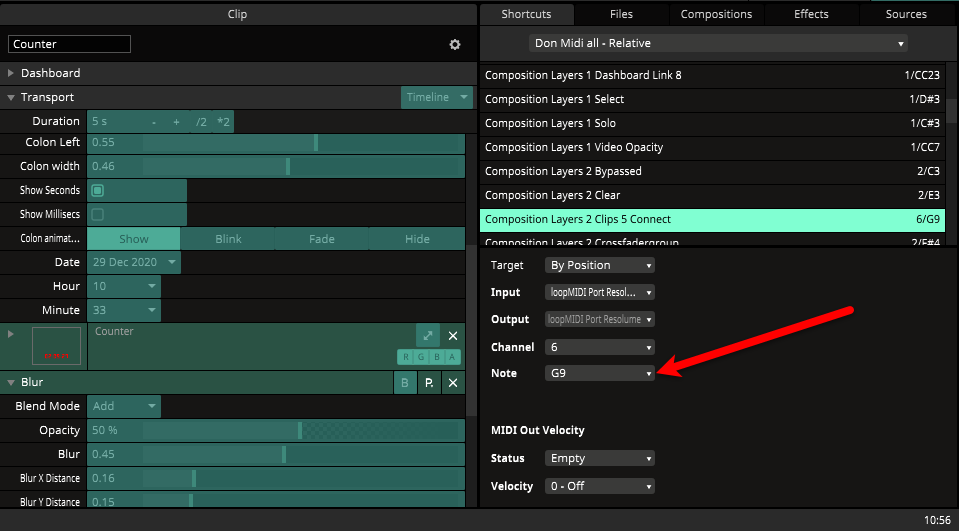This screenshot has width=959, height=531.
Task: Toggle the red R channel on Counter
Action: 406,357
